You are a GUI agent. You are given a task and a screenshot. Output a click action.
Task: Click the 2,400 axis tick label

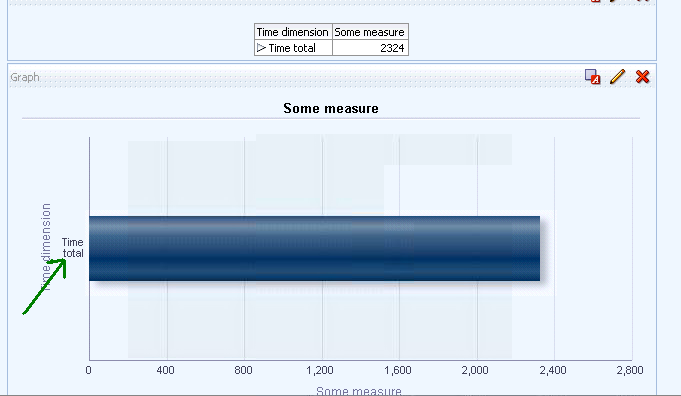553,370
